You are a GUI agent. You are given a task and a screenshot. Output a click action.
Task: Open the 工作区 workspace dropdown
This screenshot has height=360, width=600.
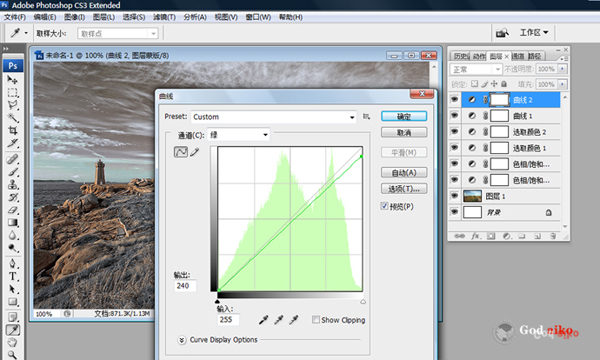[534, 33]
